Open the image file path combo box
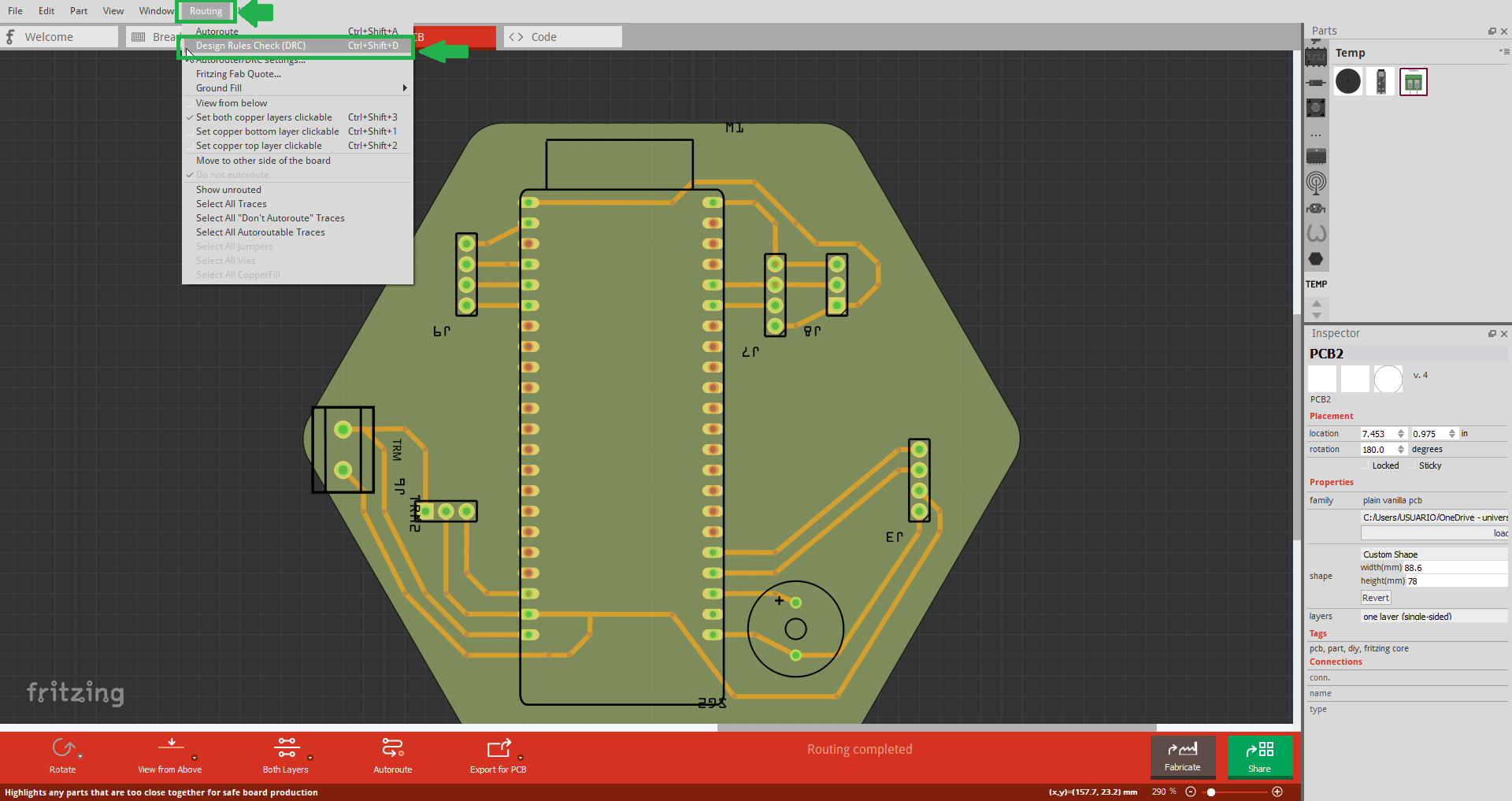Viewport: 1512px width, 801px height. [x=1434, y=517]
